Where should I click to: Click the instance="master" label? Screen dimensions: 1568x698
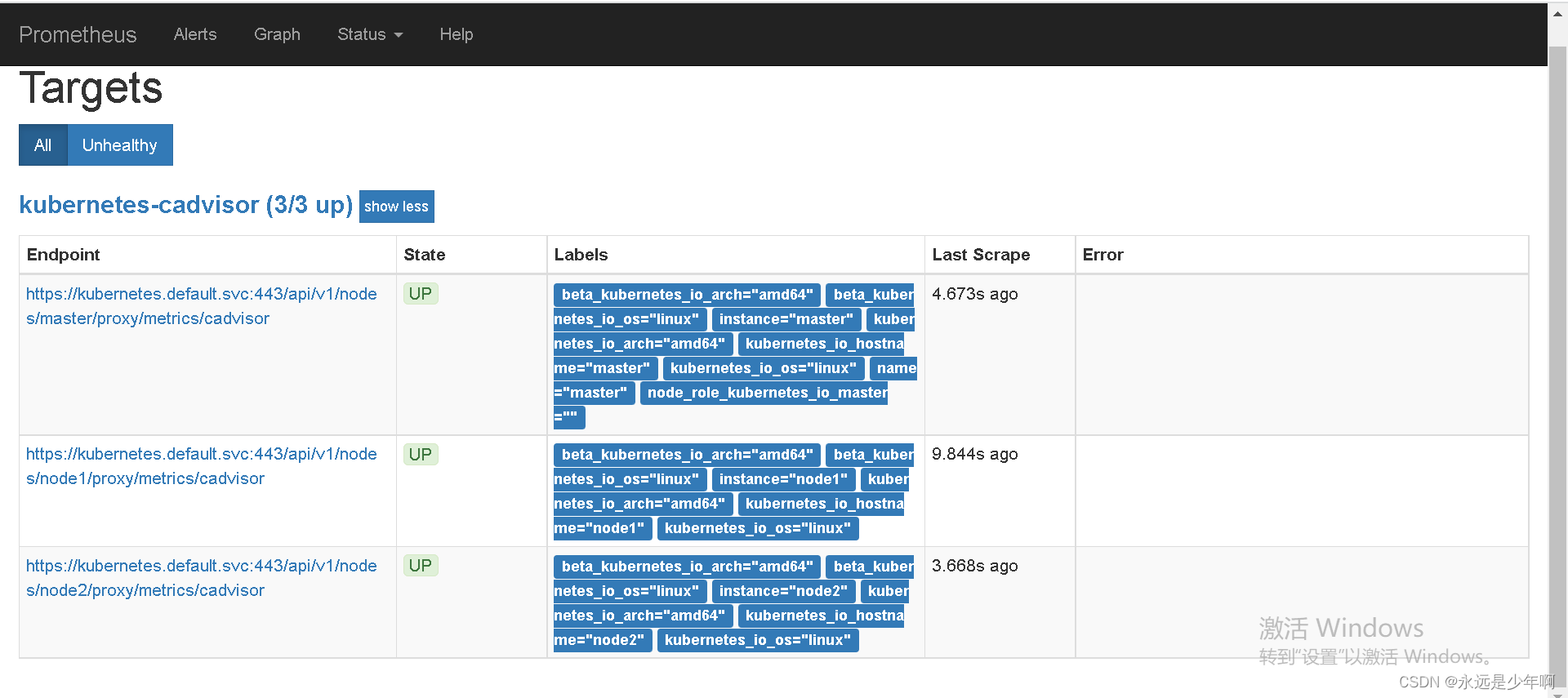(x=786, y=319)
